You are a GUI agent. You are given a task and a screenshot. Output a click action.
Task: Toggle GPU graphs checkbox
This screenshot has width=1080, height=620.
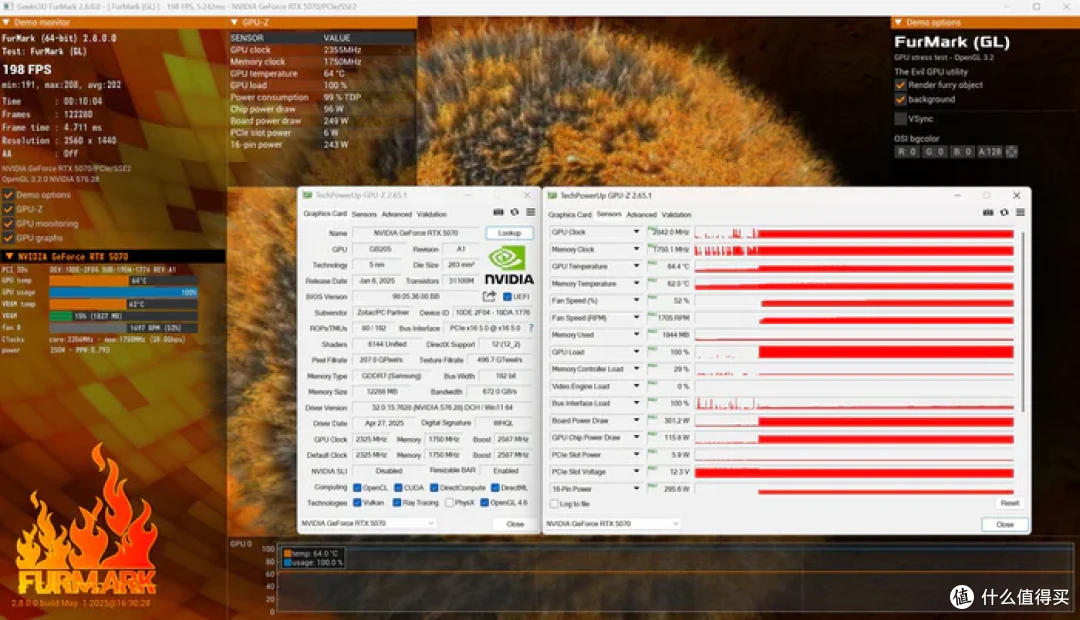(8, 238)
